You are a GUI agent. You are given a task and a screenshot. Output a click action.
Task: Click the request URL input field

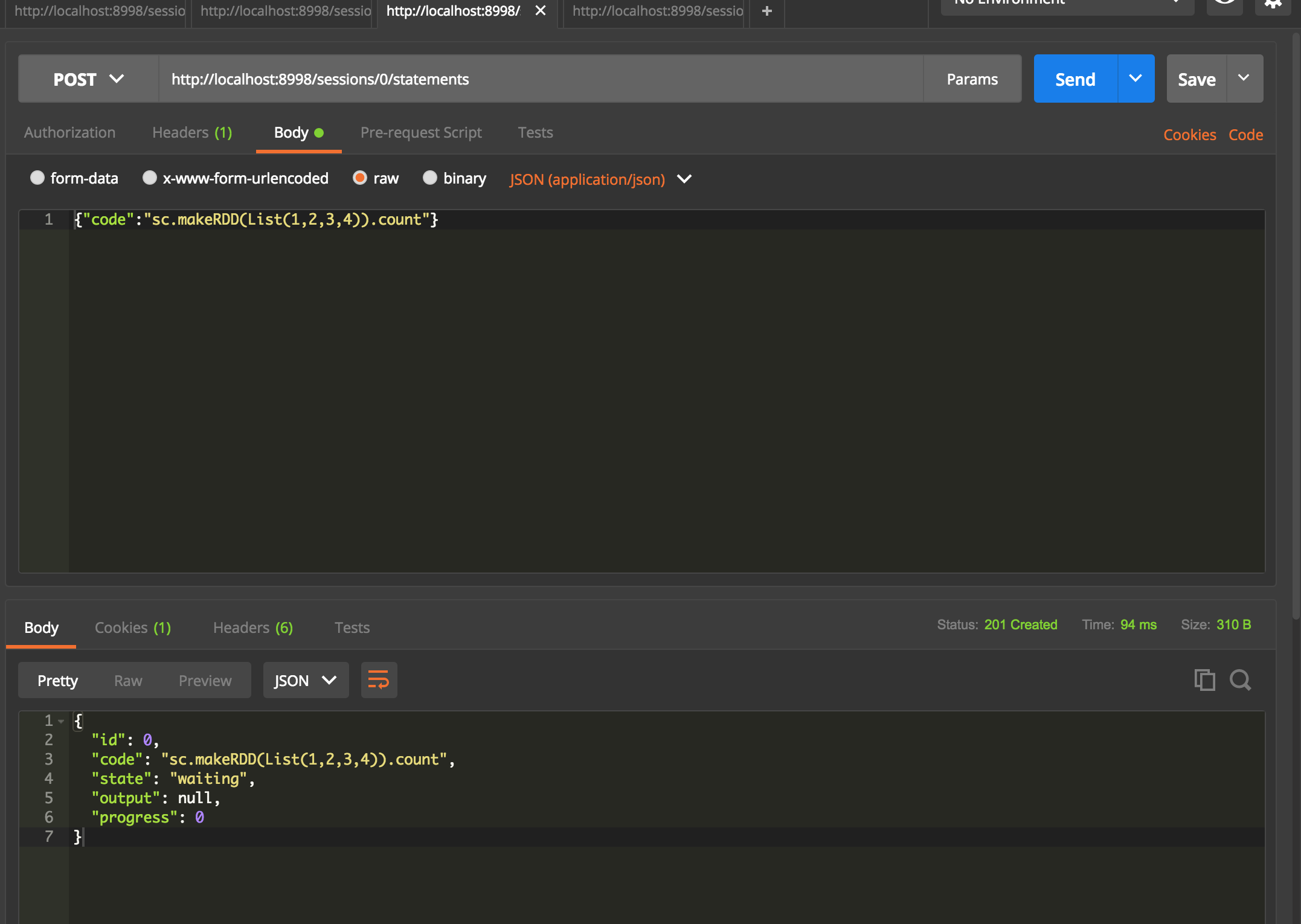pos(541,79)
